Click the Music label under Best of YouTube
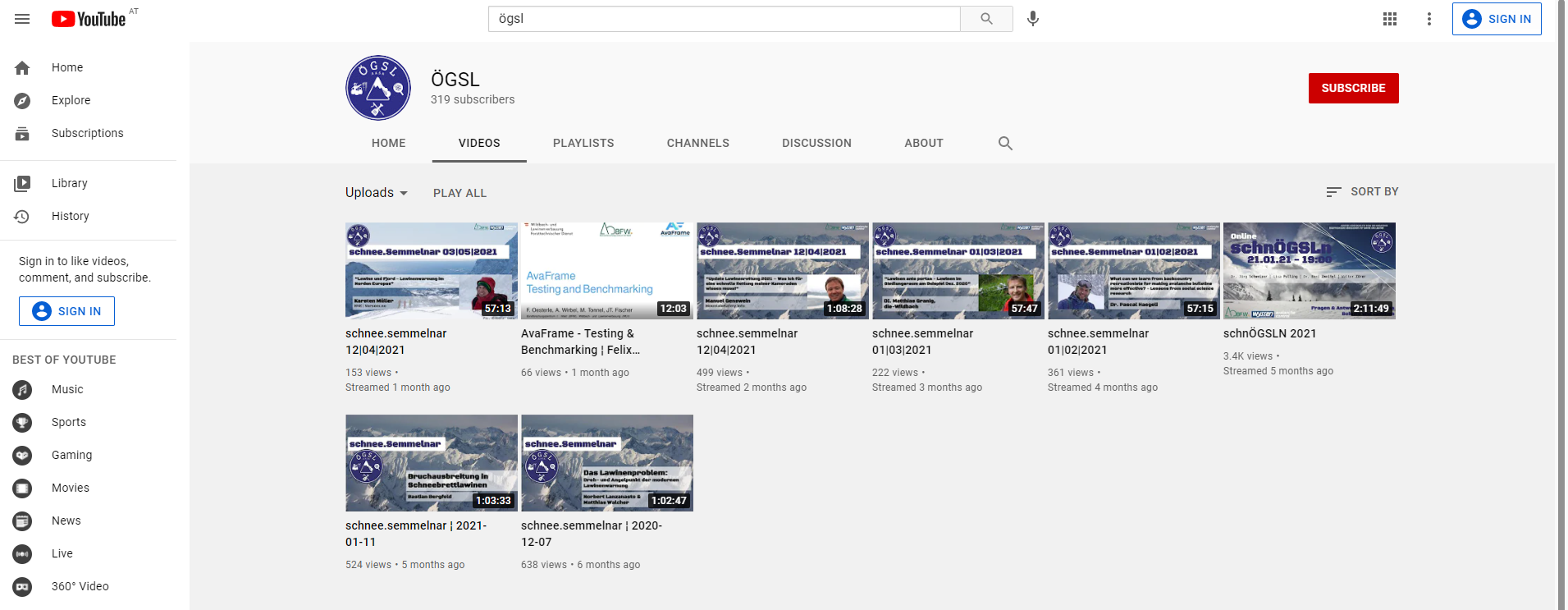The width and height of the screenshot is (1568, 610). (67, 389)
